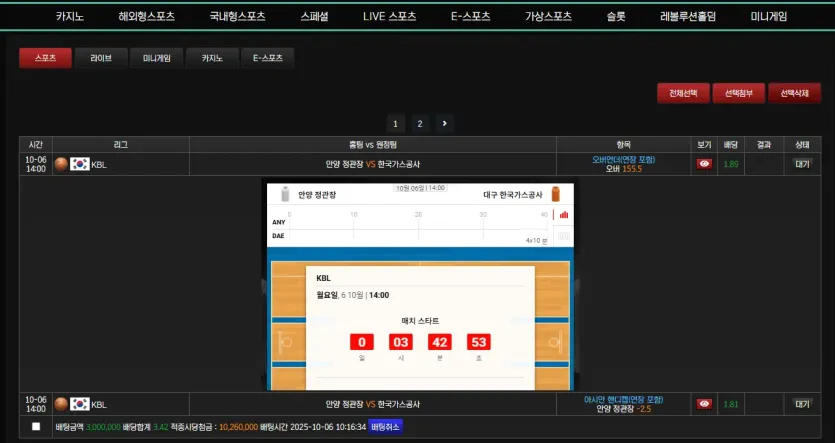835x443 pixels.
Task: Click the 안양 정관장 -2.5 selection
Action: pos(624,409)
